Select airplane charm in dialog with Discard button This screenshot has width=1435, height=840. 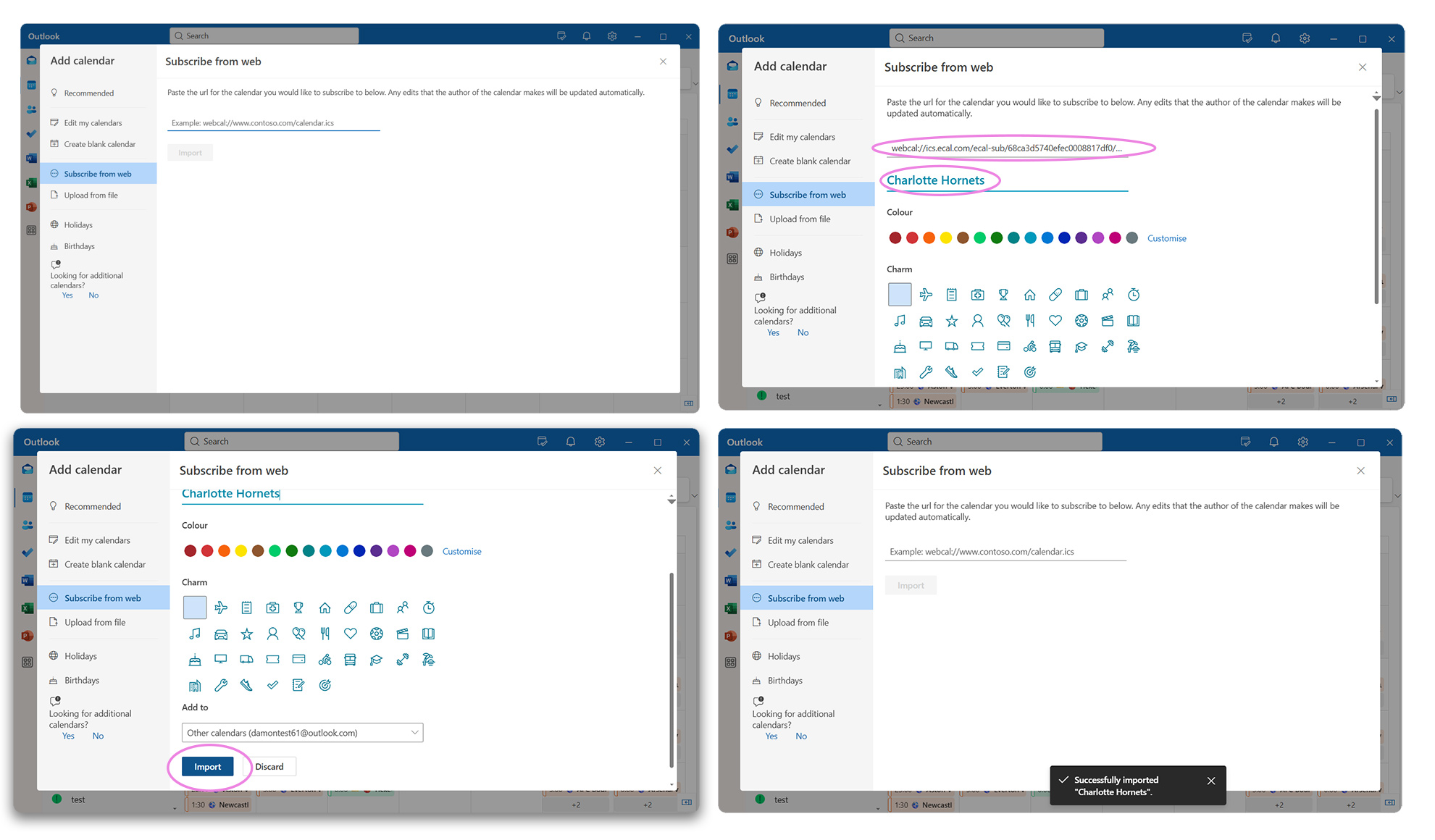tap(221, 608)
